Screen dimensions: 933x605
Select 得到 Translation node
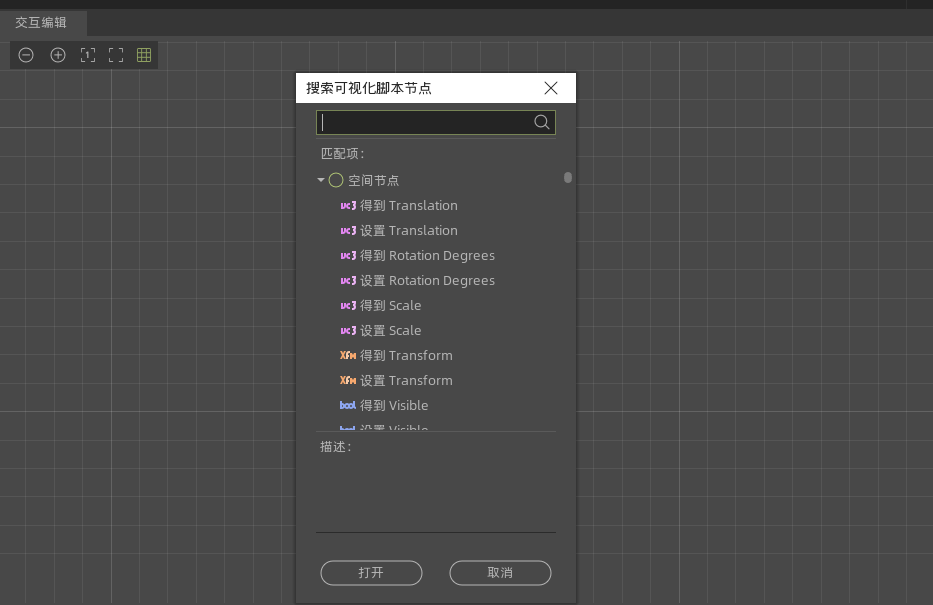408,206
